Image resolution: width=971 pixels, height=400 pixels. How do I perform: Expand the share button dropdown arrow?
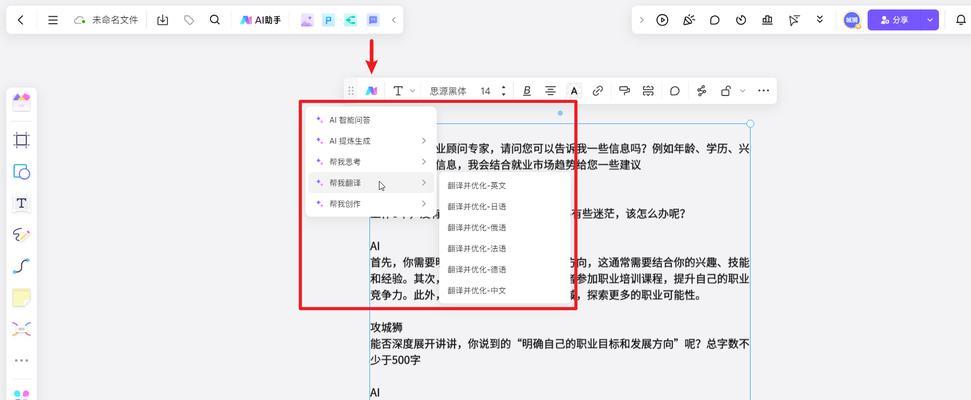[x=930, y=20]
